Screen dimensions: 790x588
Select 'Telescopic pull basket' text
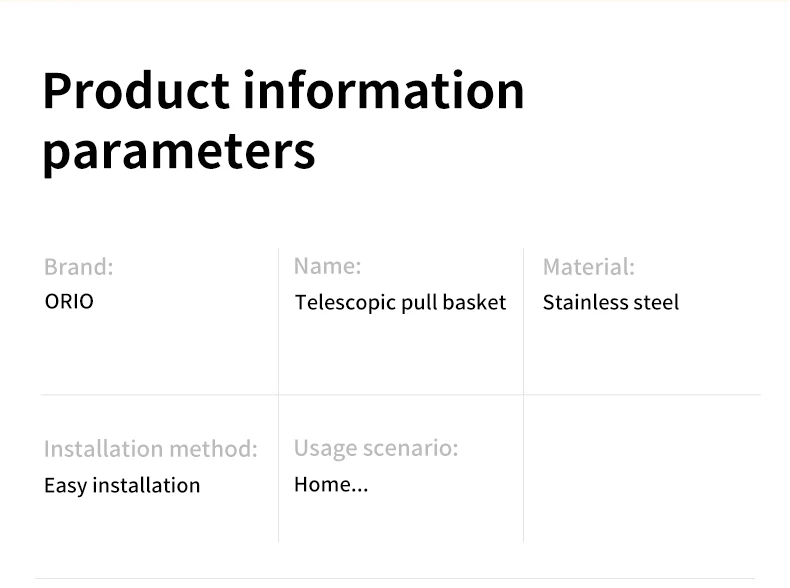400,302
